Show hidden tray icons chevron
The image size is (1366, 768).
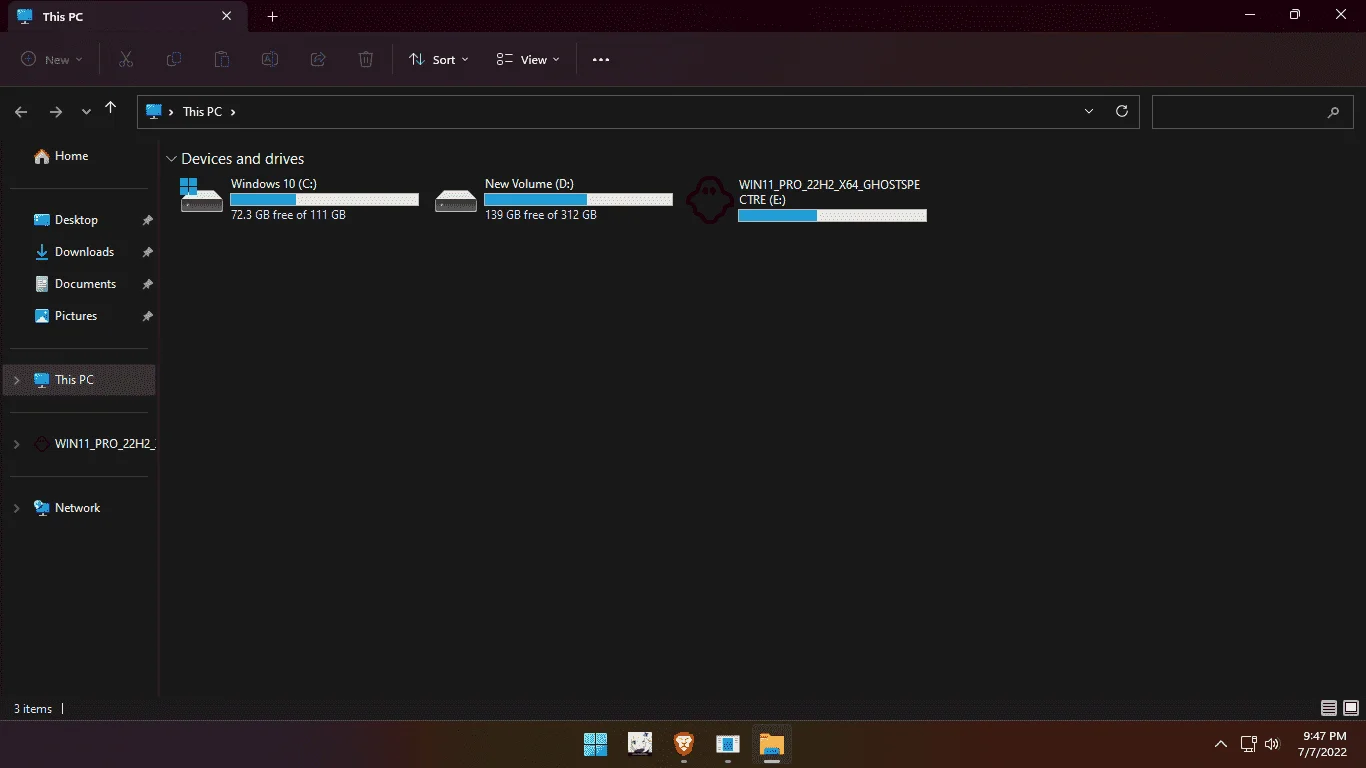(1221, 744)
